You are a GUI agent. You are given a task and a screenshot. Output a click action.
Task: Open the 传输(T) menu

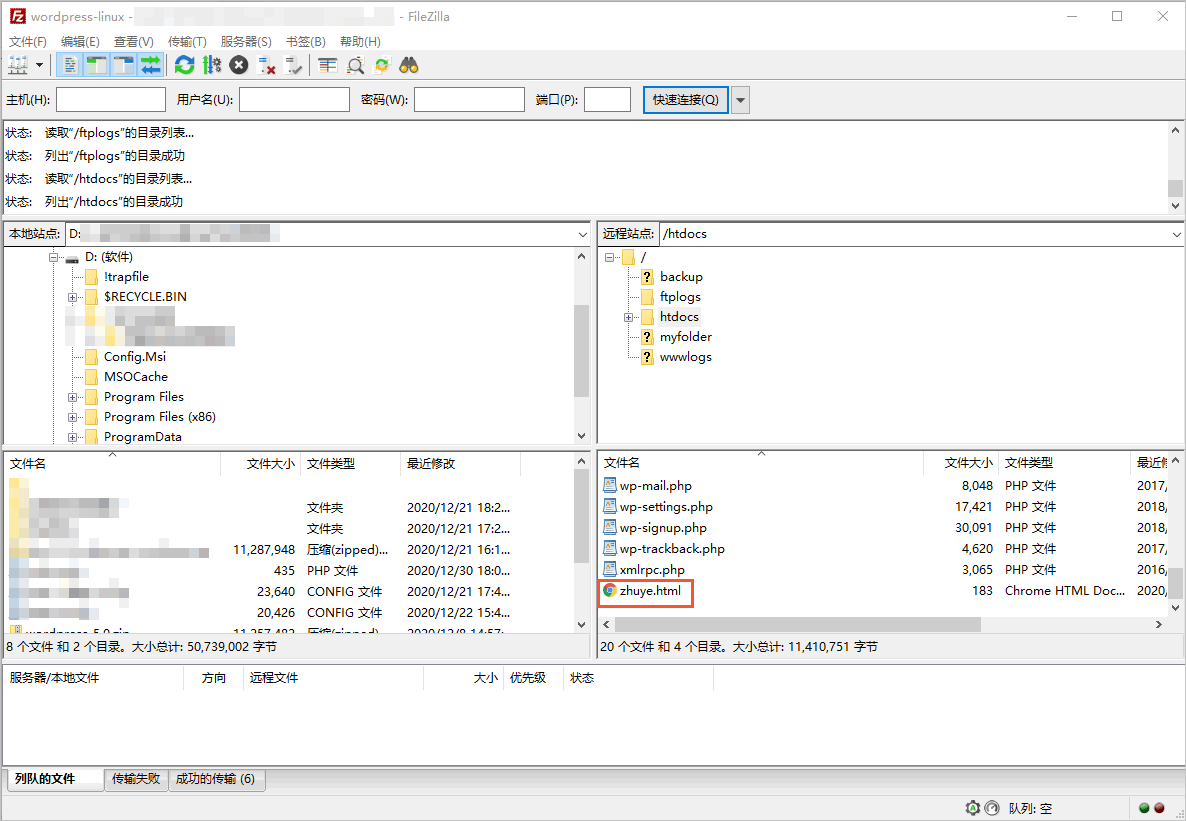pos(188,42)
